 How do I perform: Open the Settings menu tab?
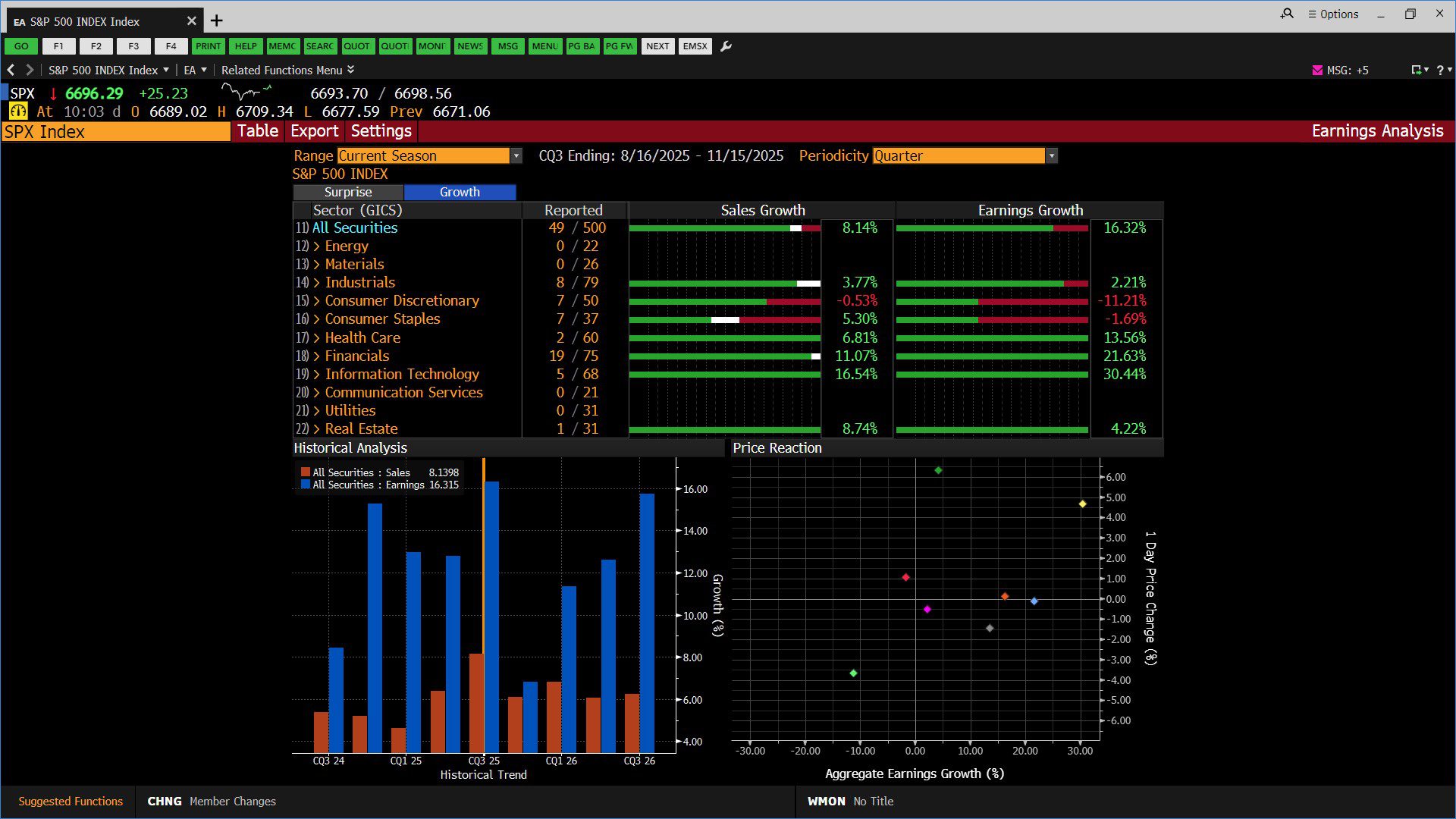click(381, 131)
